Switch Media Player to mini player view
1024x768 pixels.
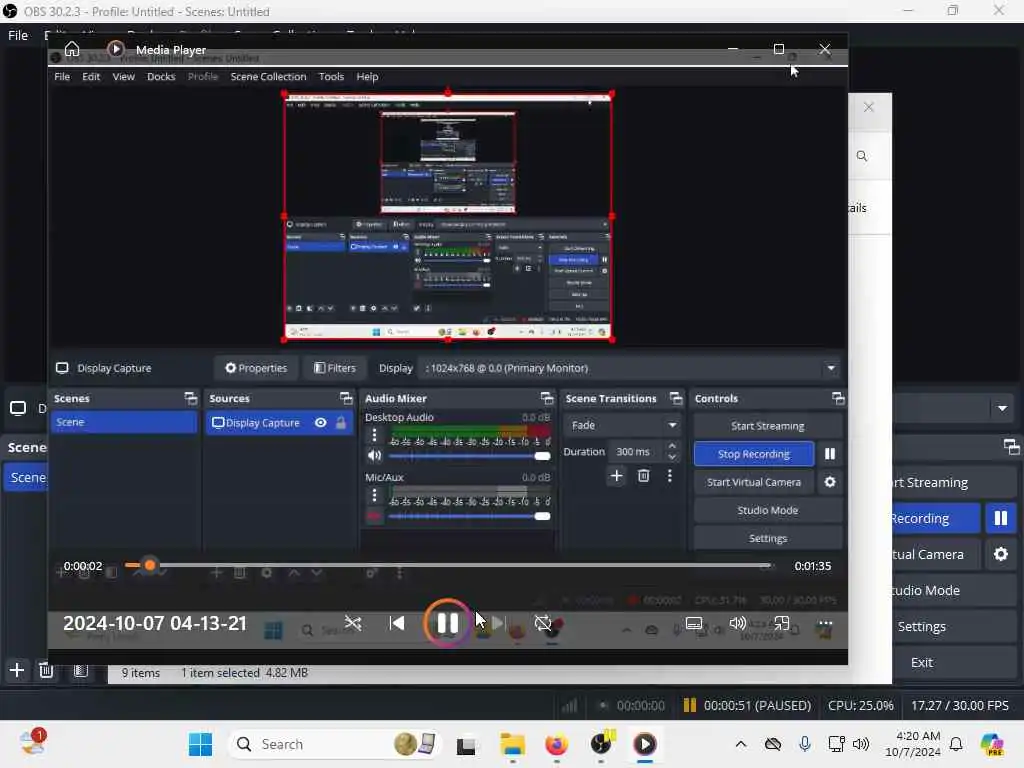[x=782, y=623]
